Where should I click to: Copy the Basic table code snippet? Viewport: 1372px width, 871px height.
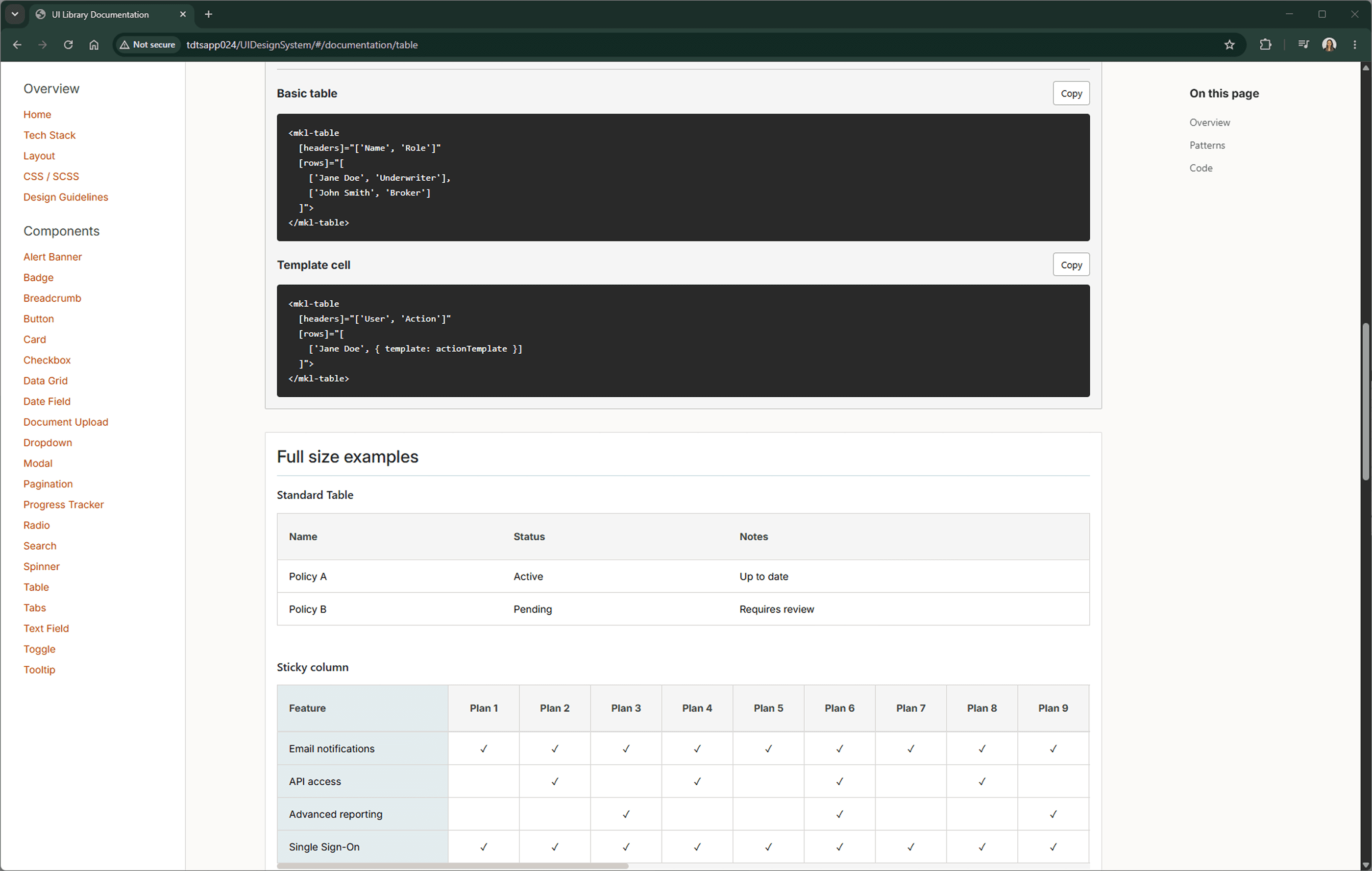click(x=1071, y=94)
